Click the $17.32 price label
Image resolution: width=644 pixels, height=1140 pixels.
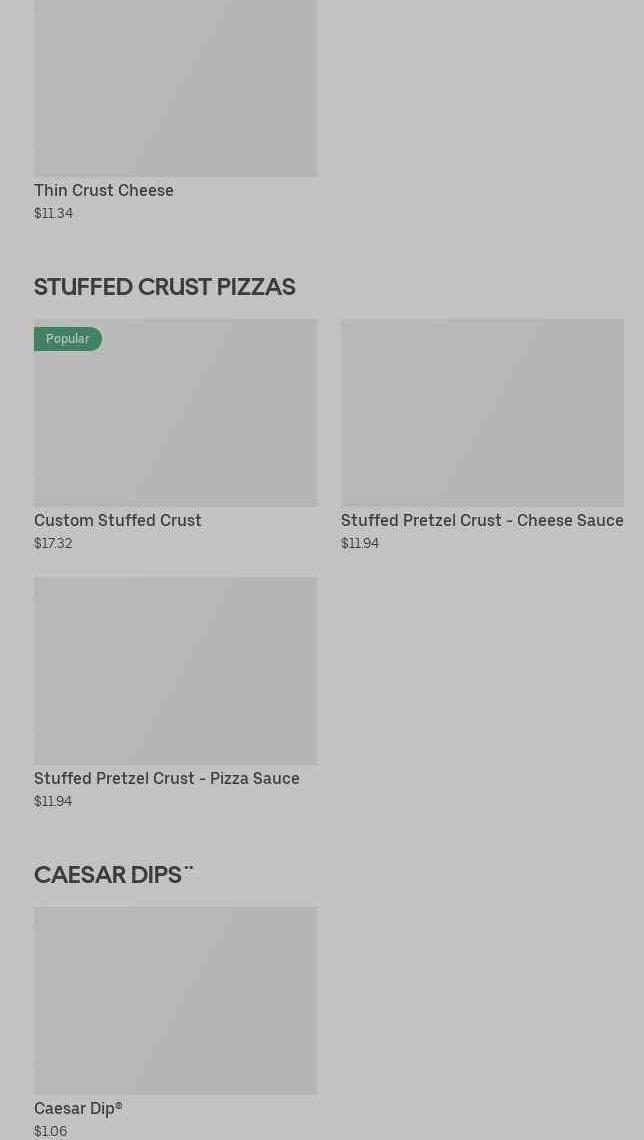53,543
